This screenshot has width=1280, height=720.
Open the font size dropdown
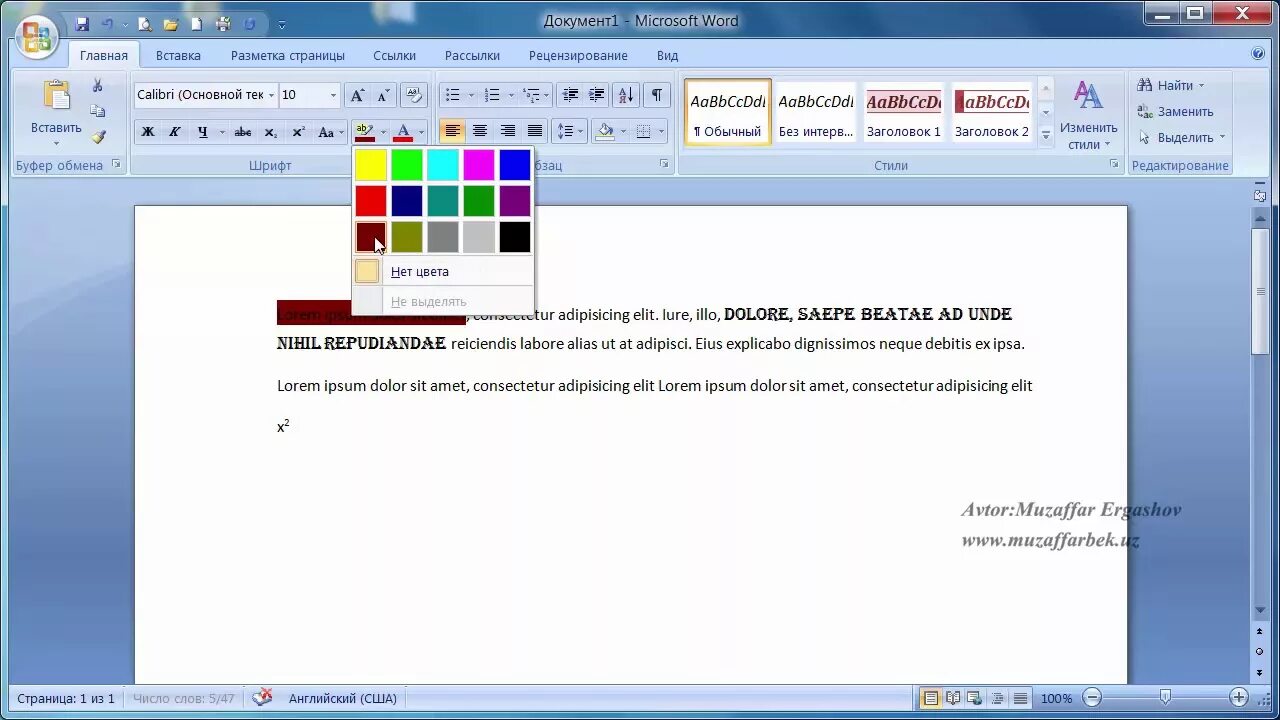(x=333, y=95)
